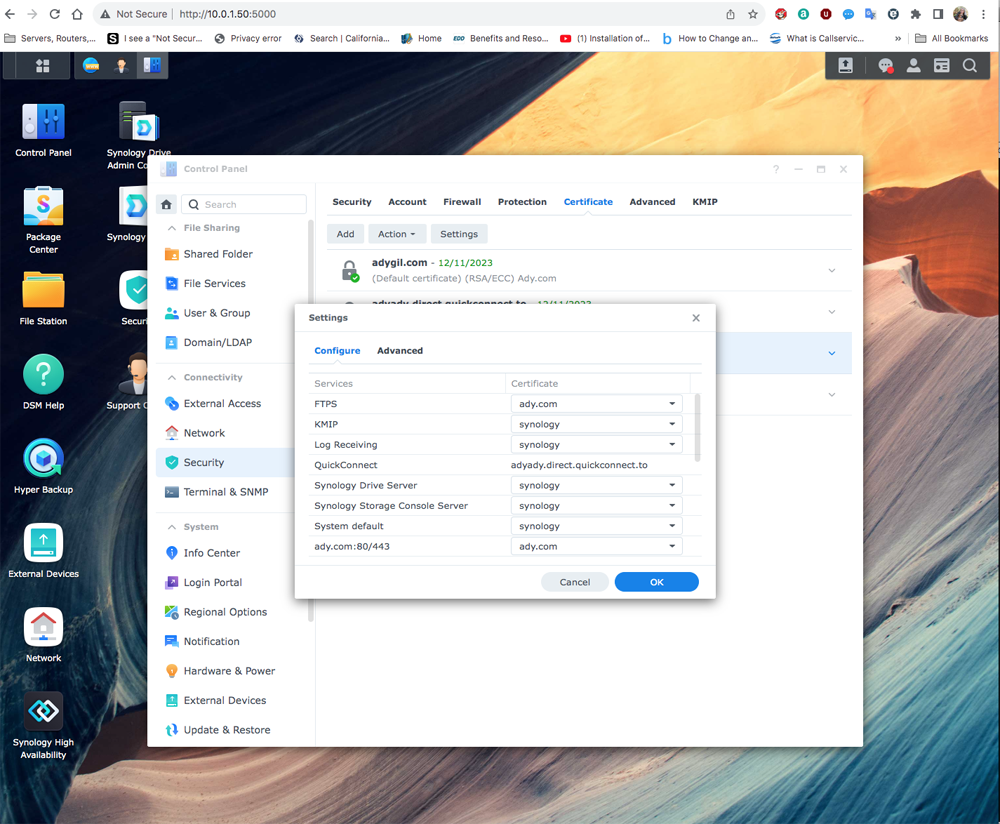Open Hyper Backup desktop icon
1000x824 pixels.
(x=43, y=460)
